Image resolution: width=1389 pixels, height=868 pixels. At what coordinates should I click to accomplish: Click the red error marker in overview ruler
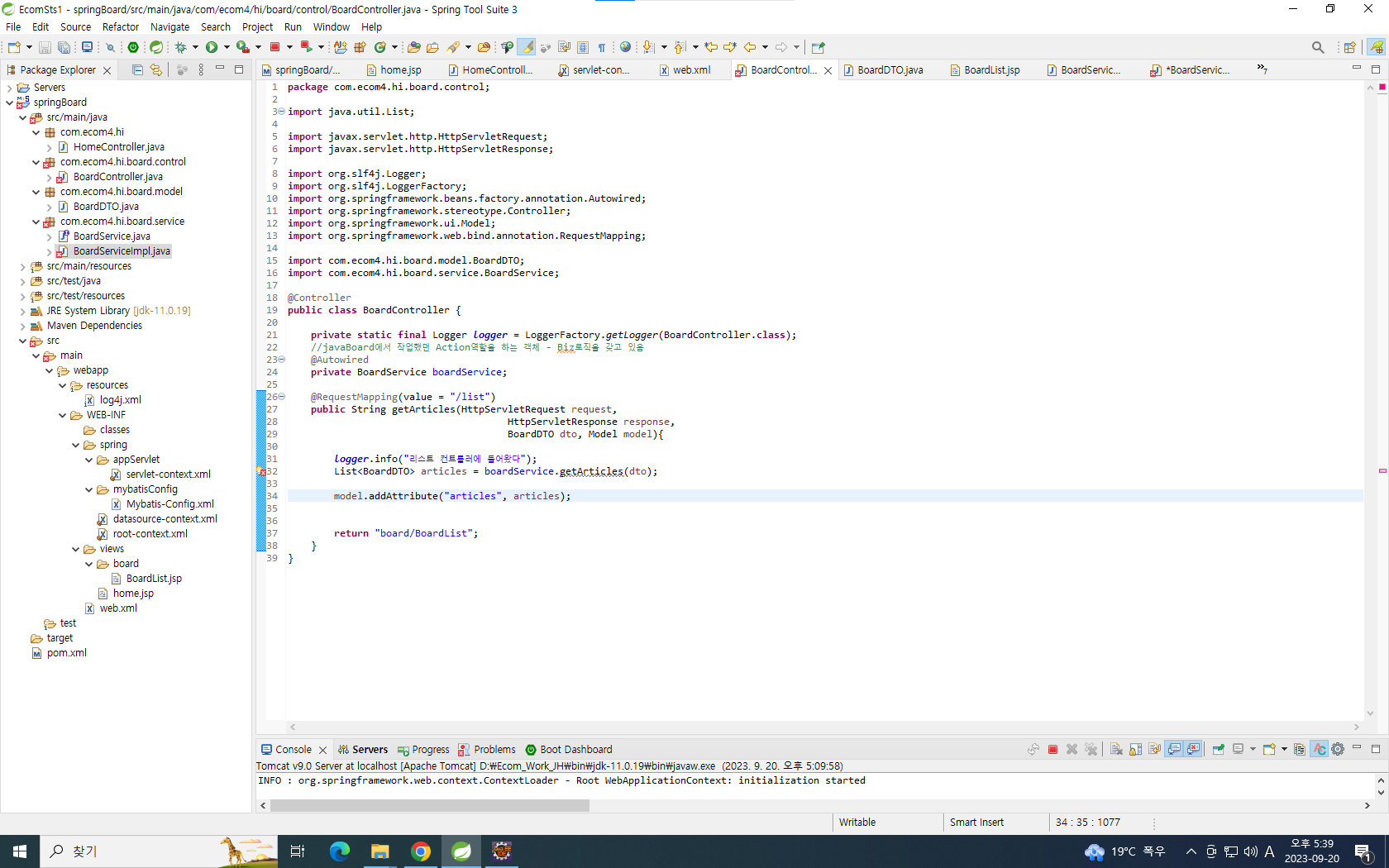point(1382,470)
